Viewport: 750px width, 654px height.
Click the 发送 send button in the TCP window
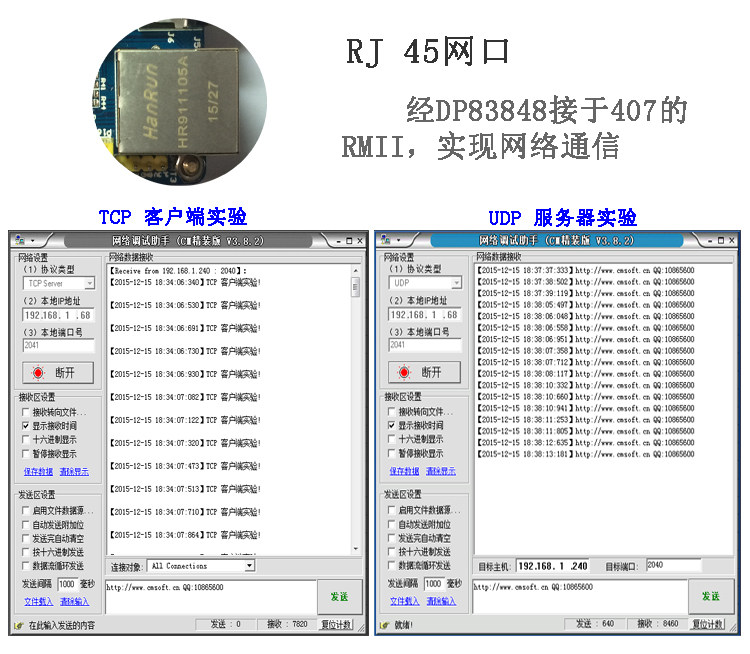pos(340,597)
